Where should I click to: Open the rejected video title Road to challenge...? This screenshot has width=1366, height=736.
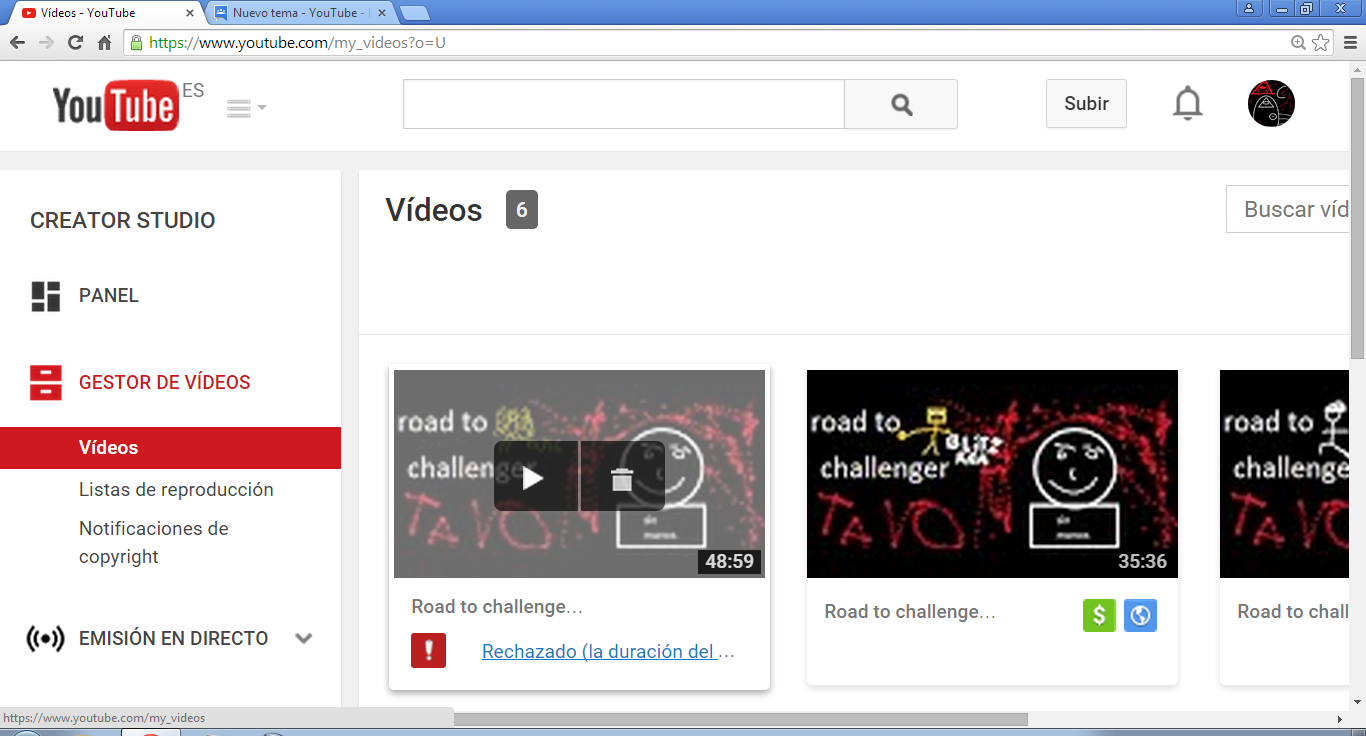[497, 607]
